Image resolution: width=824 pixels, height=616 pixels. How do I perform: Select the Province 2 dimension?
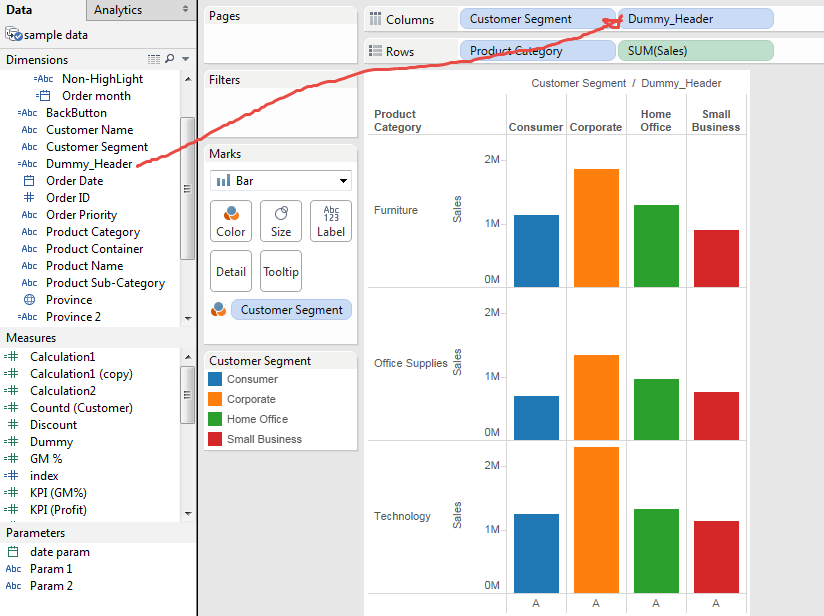tap(73, 317)
